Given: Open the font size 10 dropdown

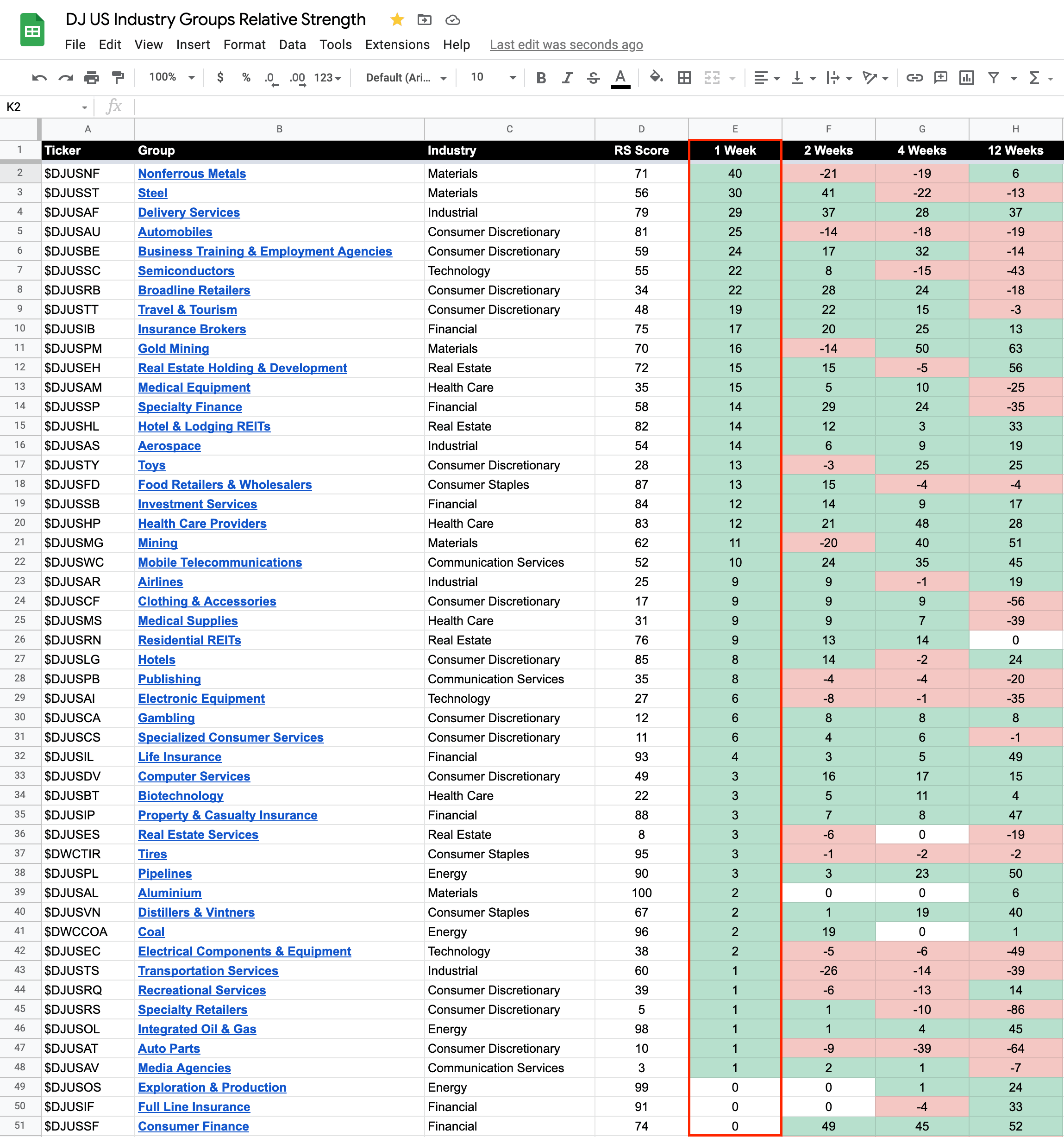Looking at the screenshot, I should (x=493, y=77).
